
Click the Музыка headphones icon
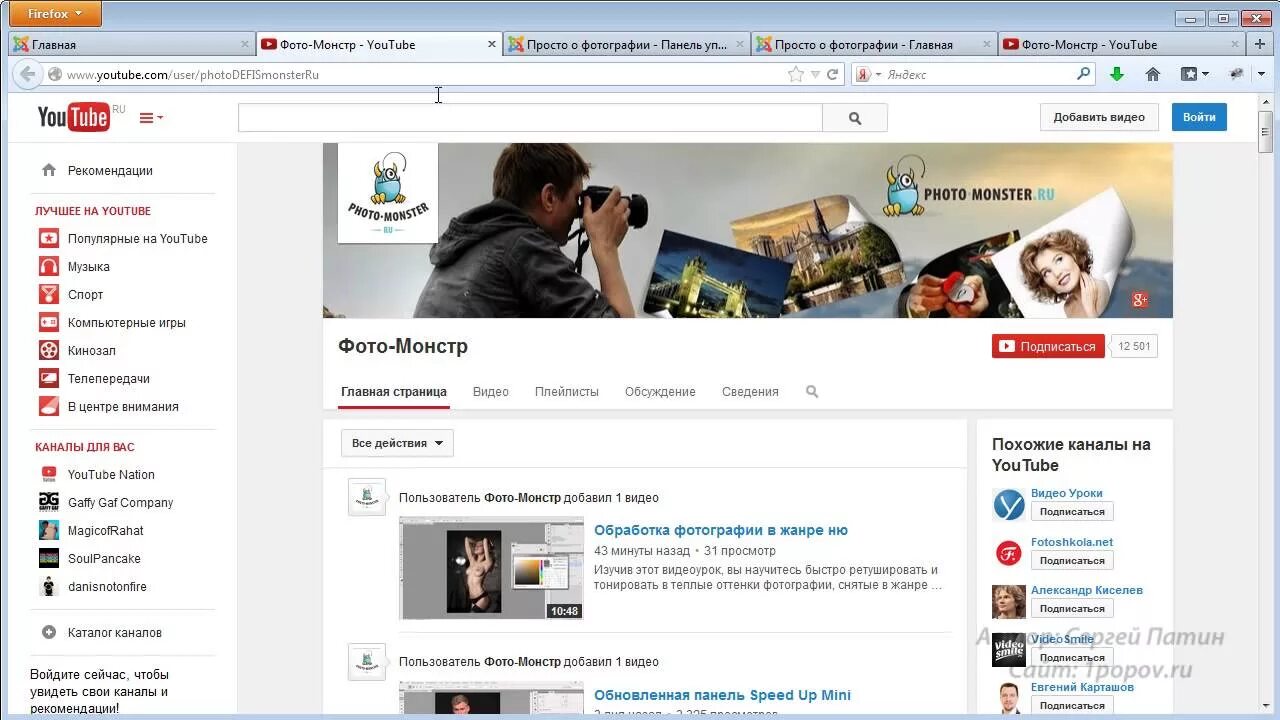49,266
